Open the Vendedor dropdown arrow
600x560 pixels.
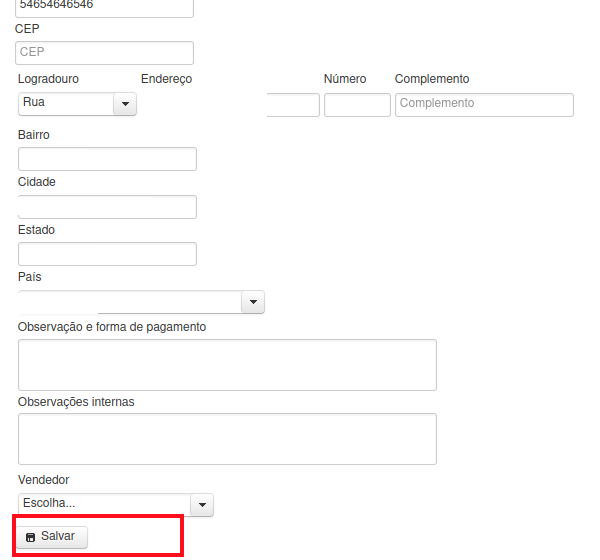click(x=202, y=505)
